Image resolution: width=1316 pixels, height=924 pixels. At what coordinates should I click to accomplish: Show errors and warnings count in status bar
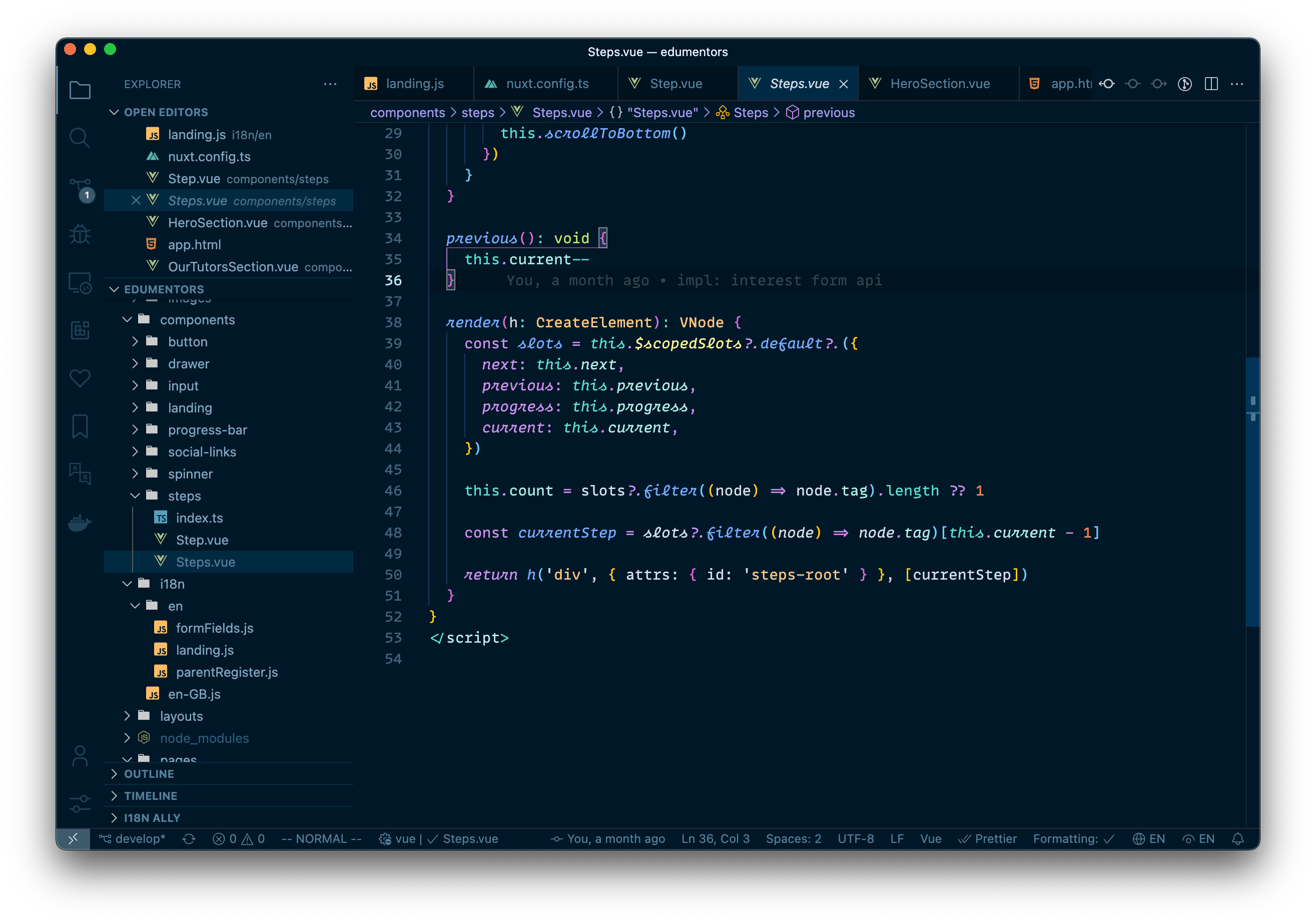pyautogui.click(x=239, y=838)
